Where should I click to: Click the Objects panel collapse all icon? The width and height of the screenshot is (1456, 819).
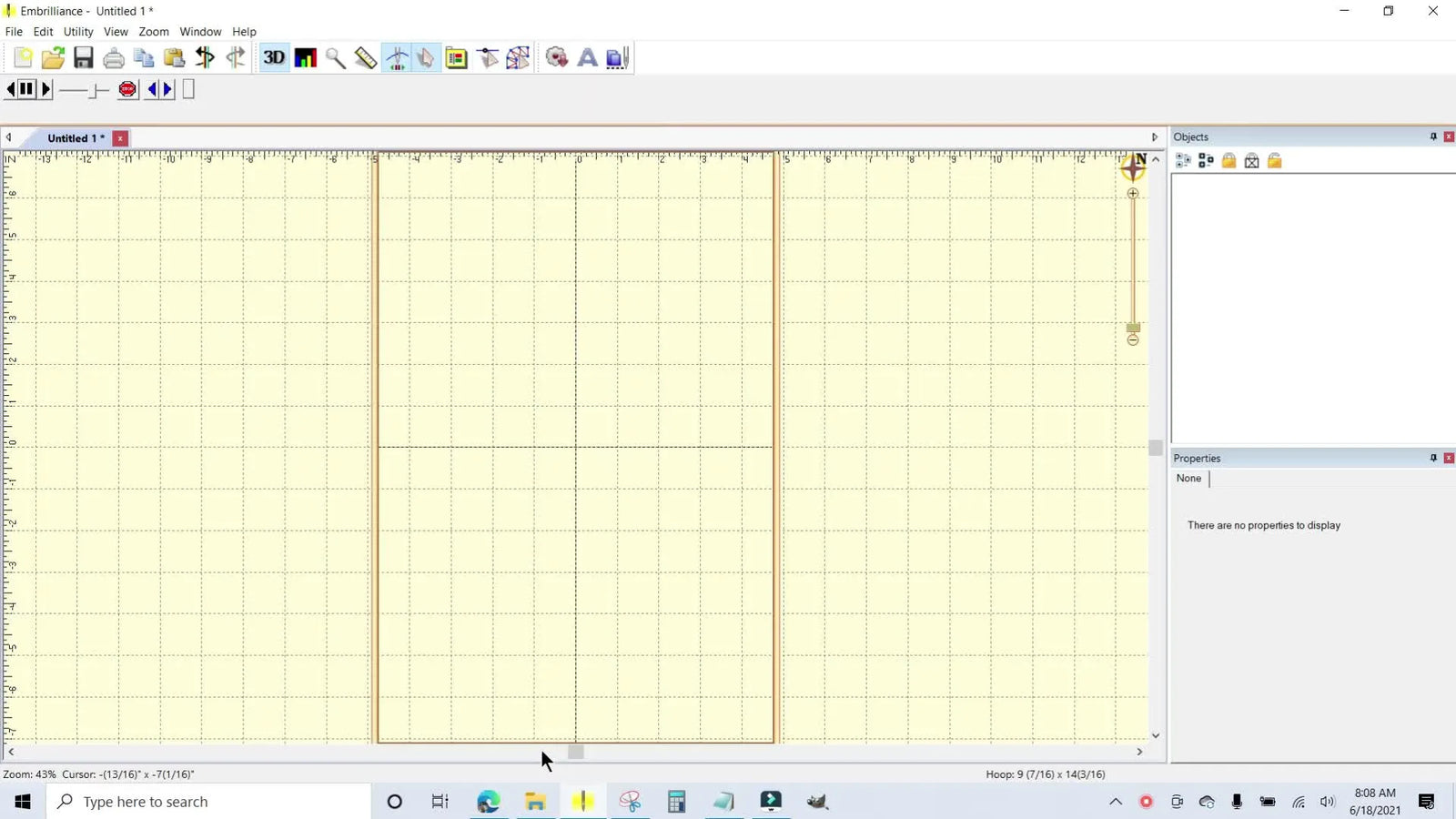tap(1206, 161)
